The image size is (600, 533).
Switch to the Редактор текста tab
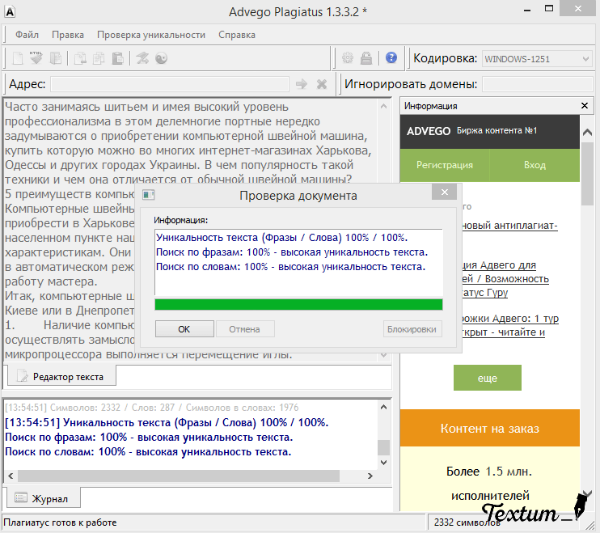click(62, 377)
